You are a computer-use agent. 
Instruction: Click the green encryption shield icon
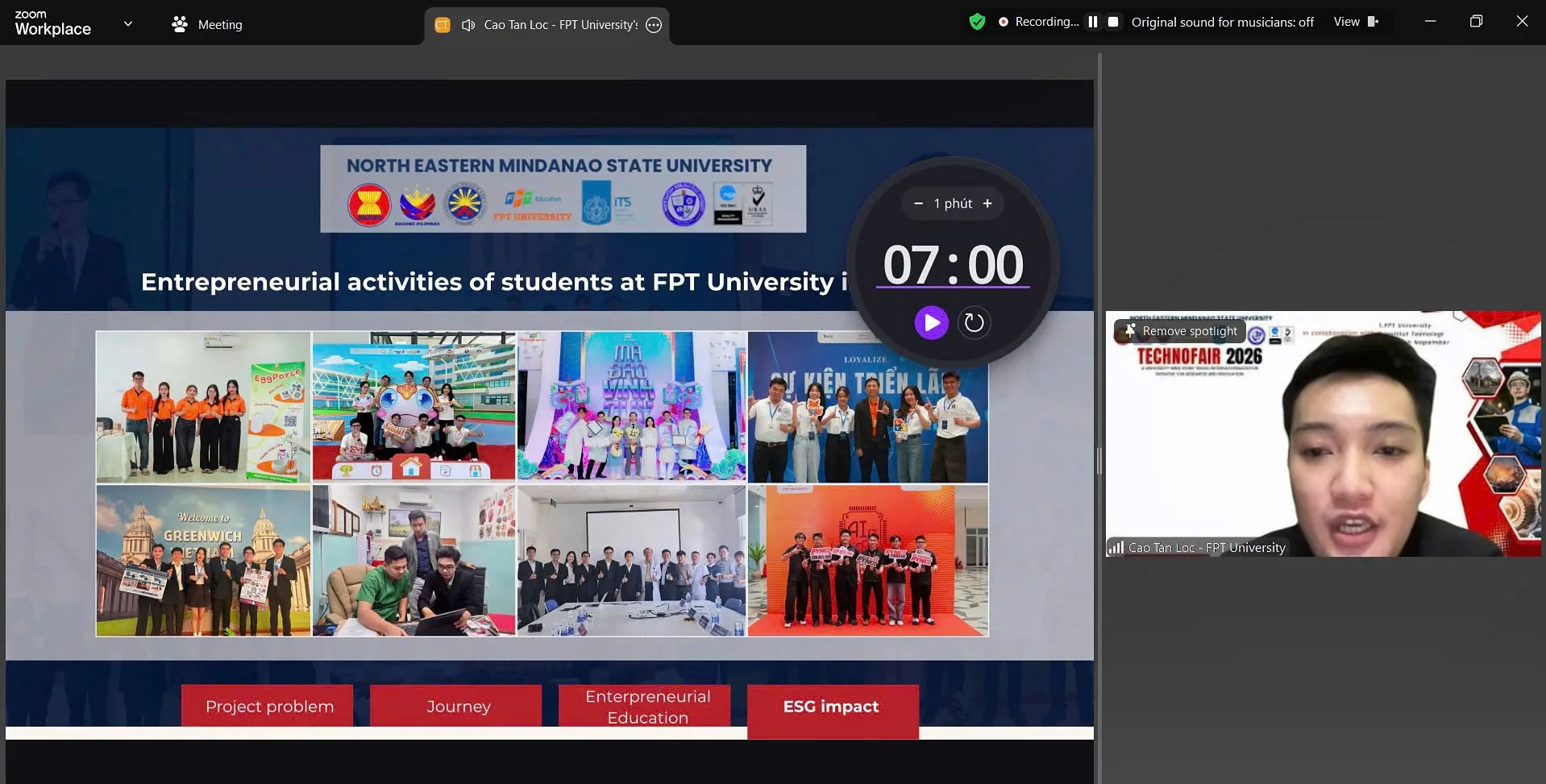[977, 22]
